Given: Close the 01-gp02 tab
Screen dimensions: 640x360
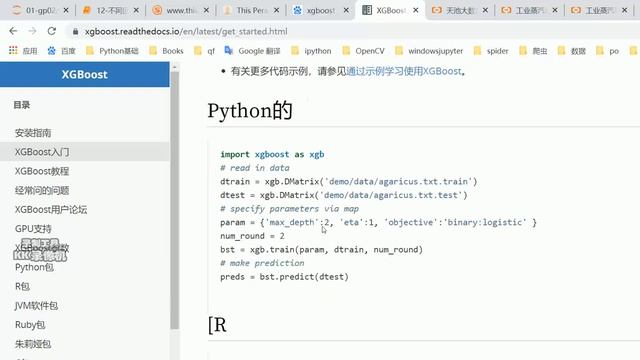Looking at the screenshot, I should coord(66,10).
